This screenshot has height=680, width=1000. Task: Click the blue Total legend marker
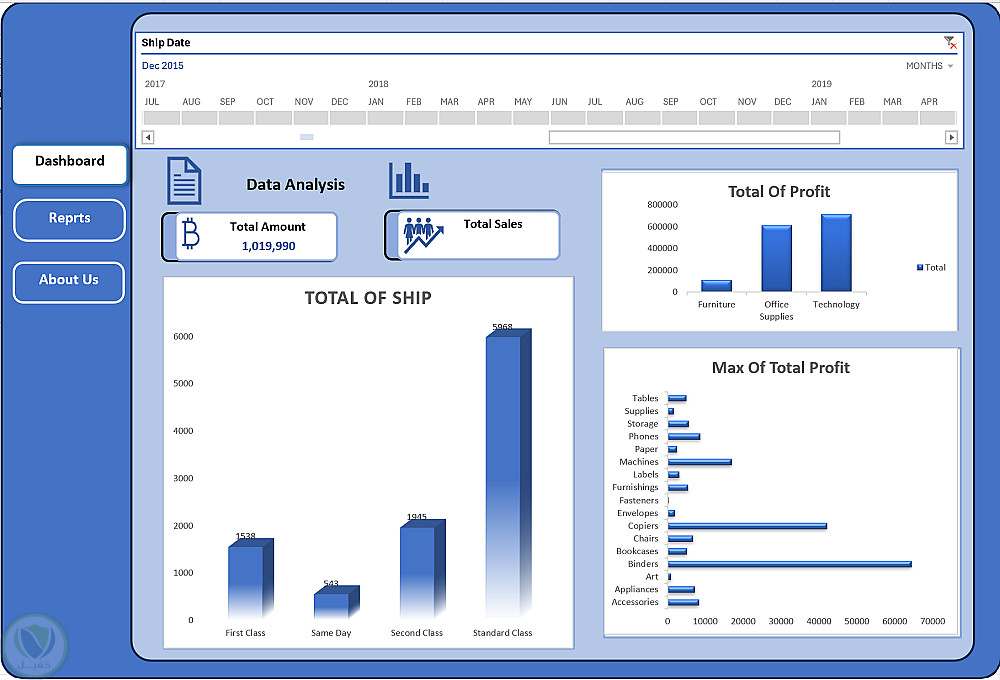920,267
